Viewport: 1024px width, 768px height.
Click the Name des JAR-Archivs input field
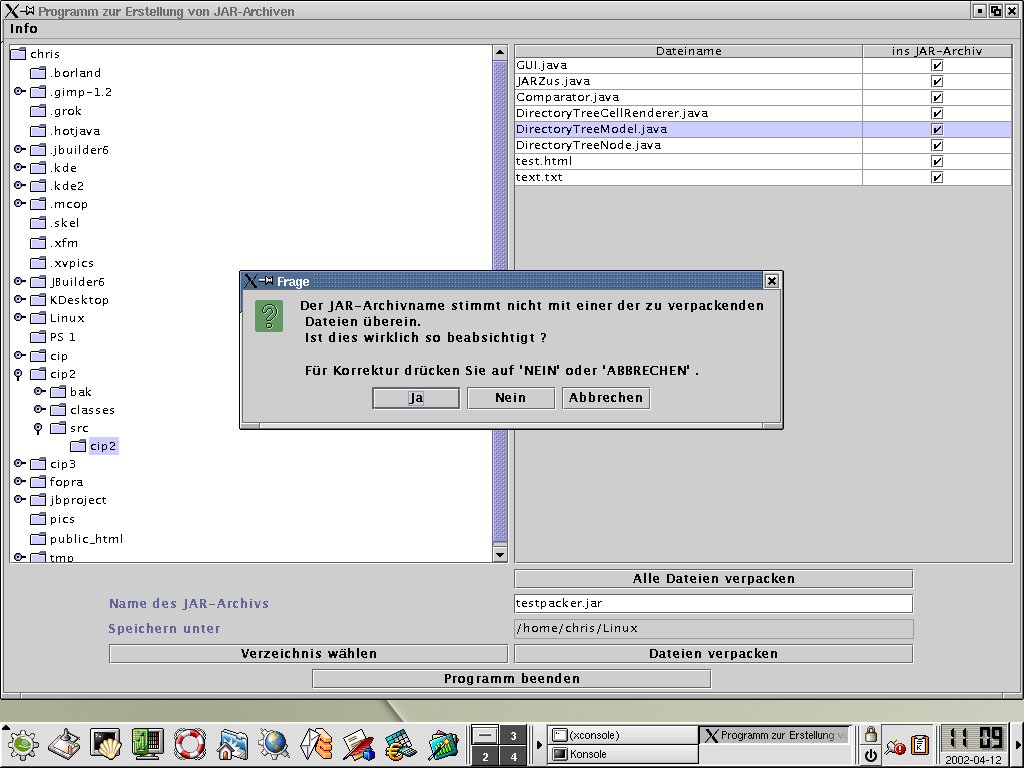[x=714, y=603]
